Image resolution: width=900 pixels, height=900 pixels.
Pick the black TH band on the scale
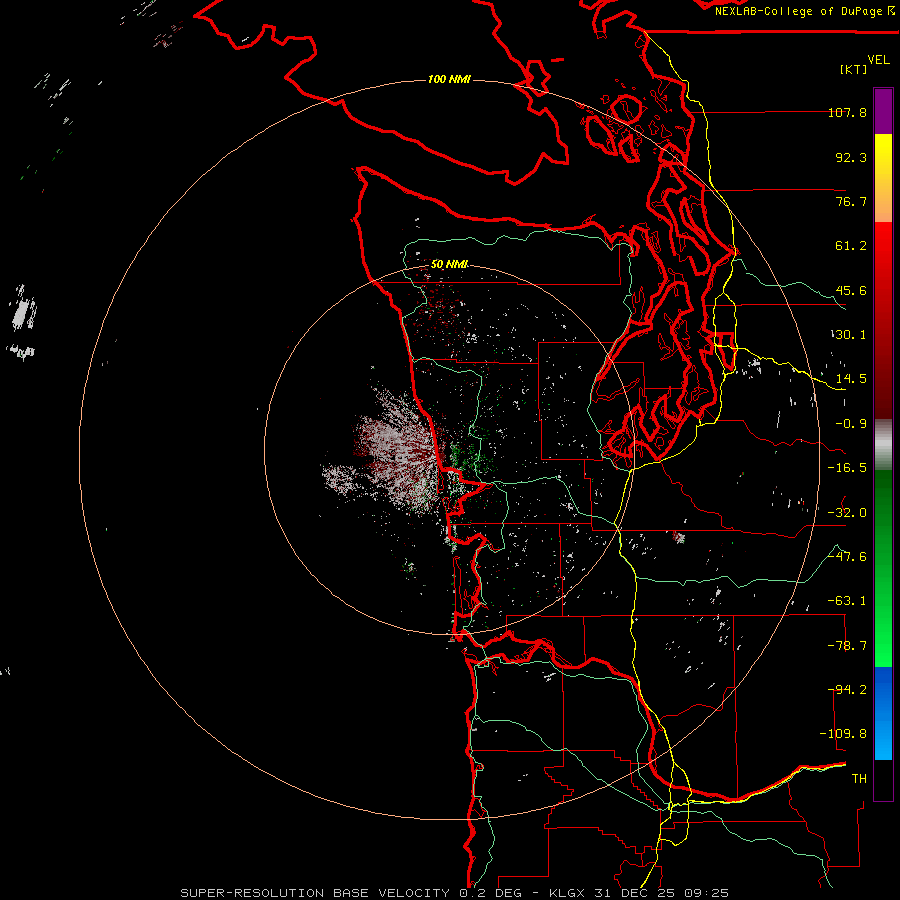883,779
